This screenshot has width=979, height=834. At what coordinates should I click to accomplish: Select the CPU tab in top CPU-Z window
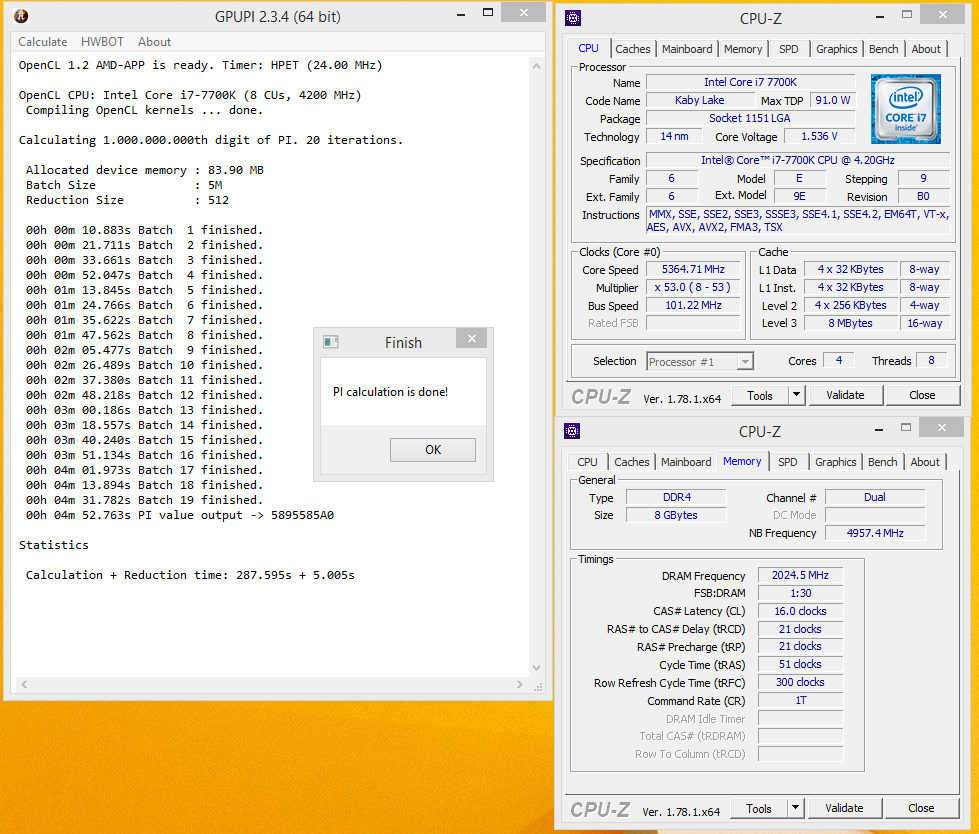(x=588, y=48)
